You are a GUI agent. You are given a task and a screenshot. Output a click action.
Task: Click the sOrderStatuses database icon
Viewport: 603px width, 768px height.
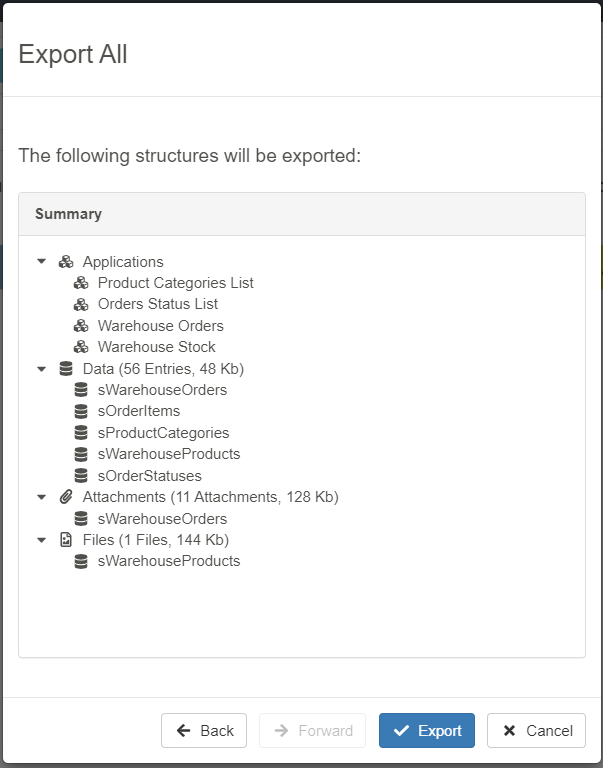(81, 476)
